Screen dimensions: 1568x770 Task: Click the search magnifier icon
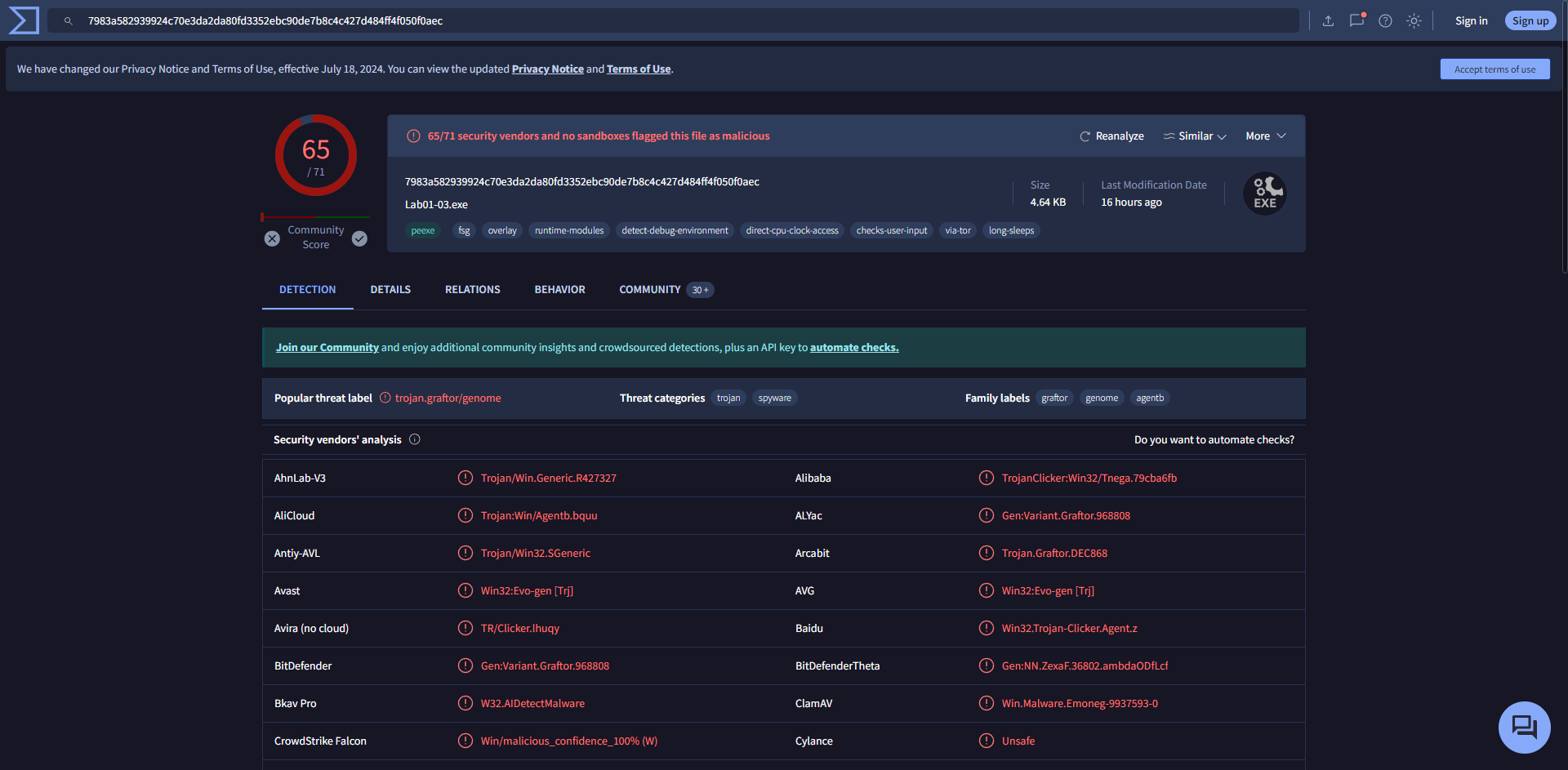[69, 21]
